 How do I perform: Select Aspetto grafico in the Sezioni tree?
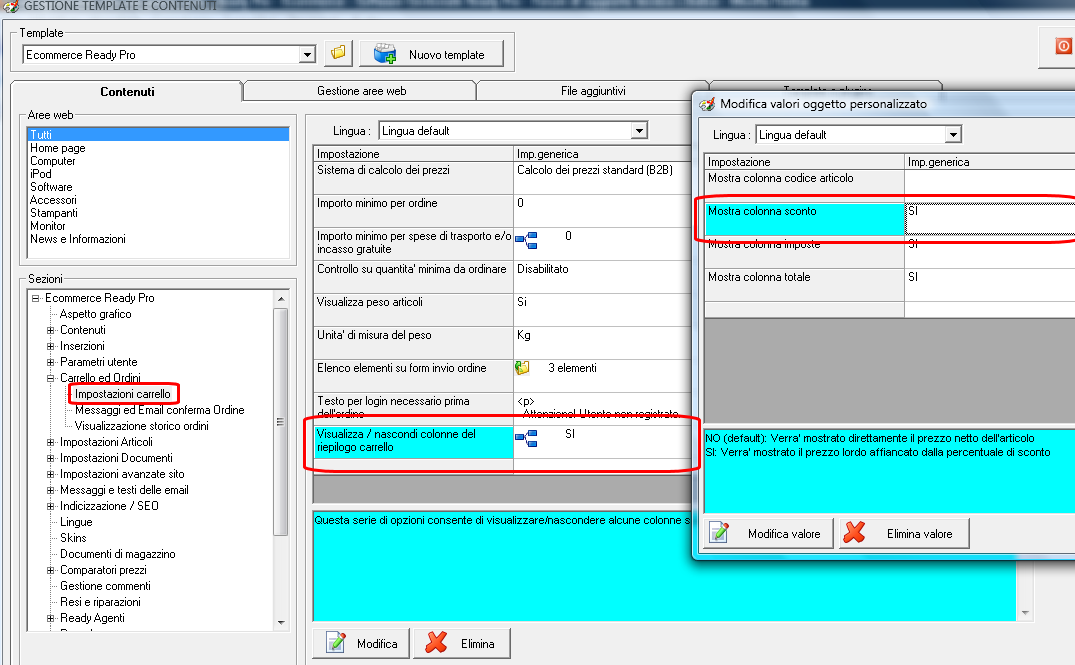click(95, 314)
